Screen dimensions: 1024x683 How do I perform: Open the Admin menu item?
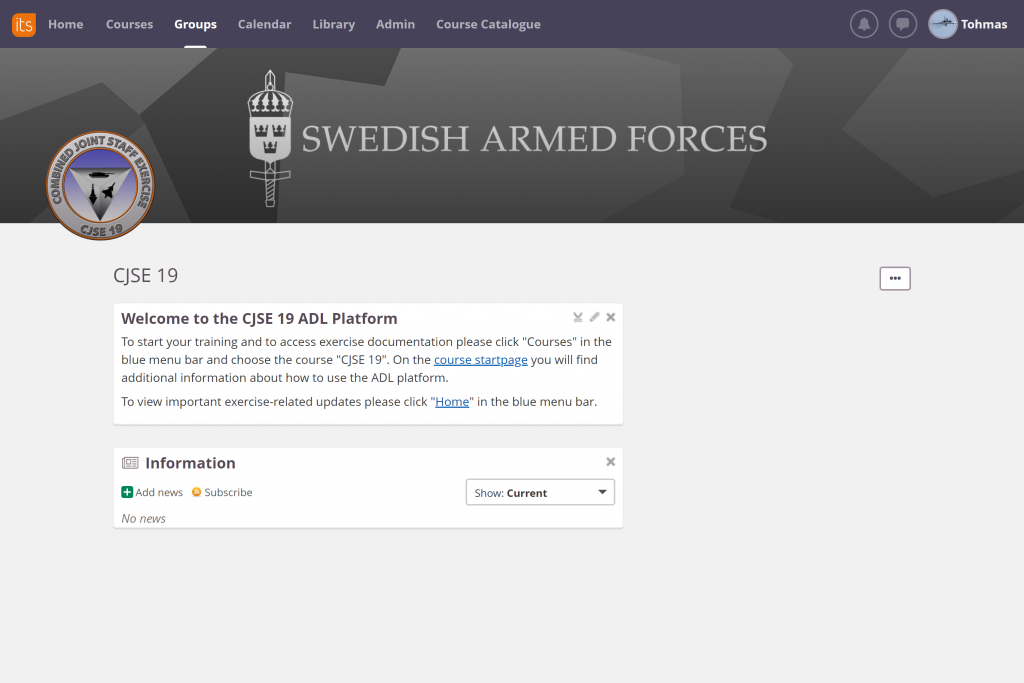pos(395,24)
